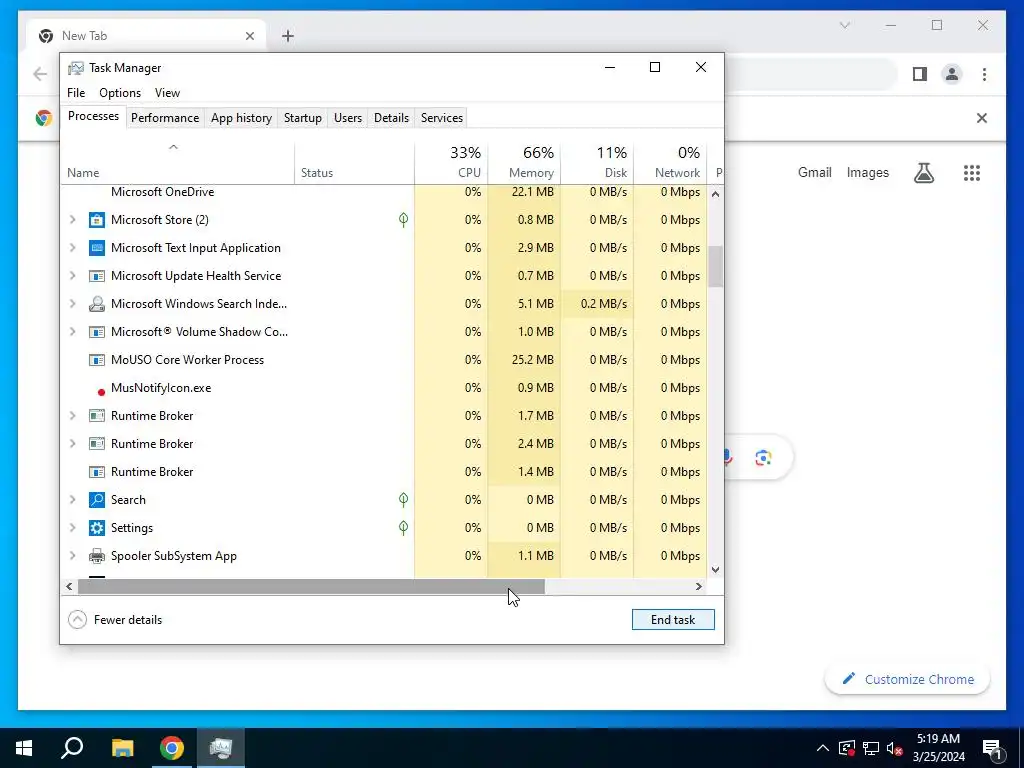Expand the Volume Shadow Copy row
This screenshot has width=1024, height=768.
(x=72, y=332)
